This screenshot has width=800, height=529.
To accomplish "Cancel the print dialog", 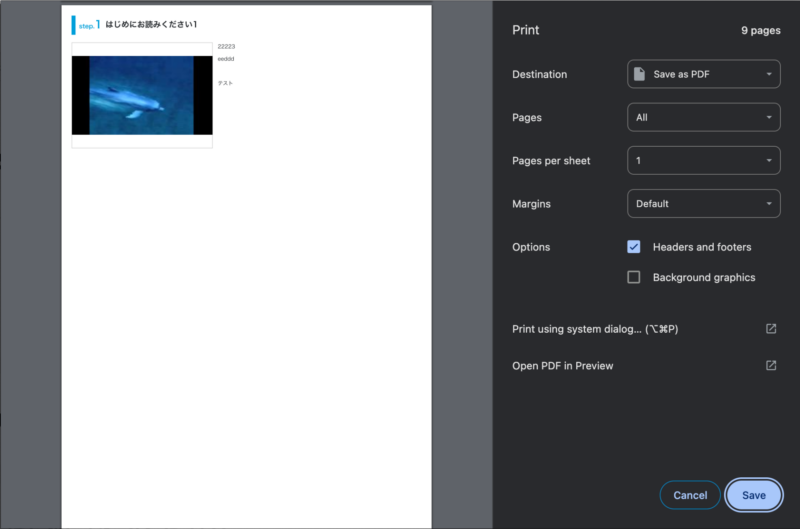I will pos(690,495).
